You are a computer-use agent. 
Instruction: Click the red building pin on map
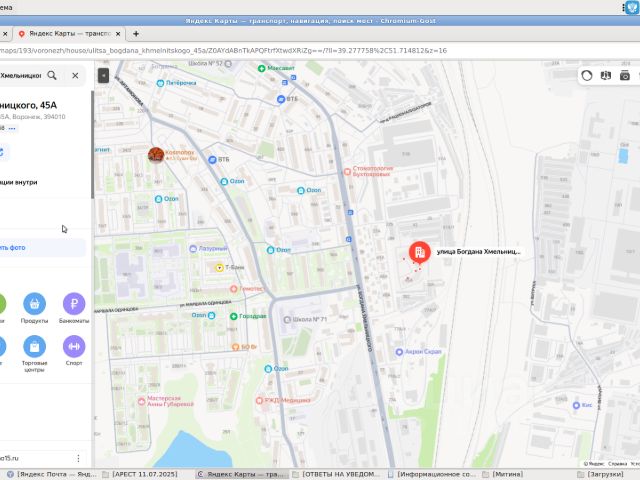click(x=420, y=252)
